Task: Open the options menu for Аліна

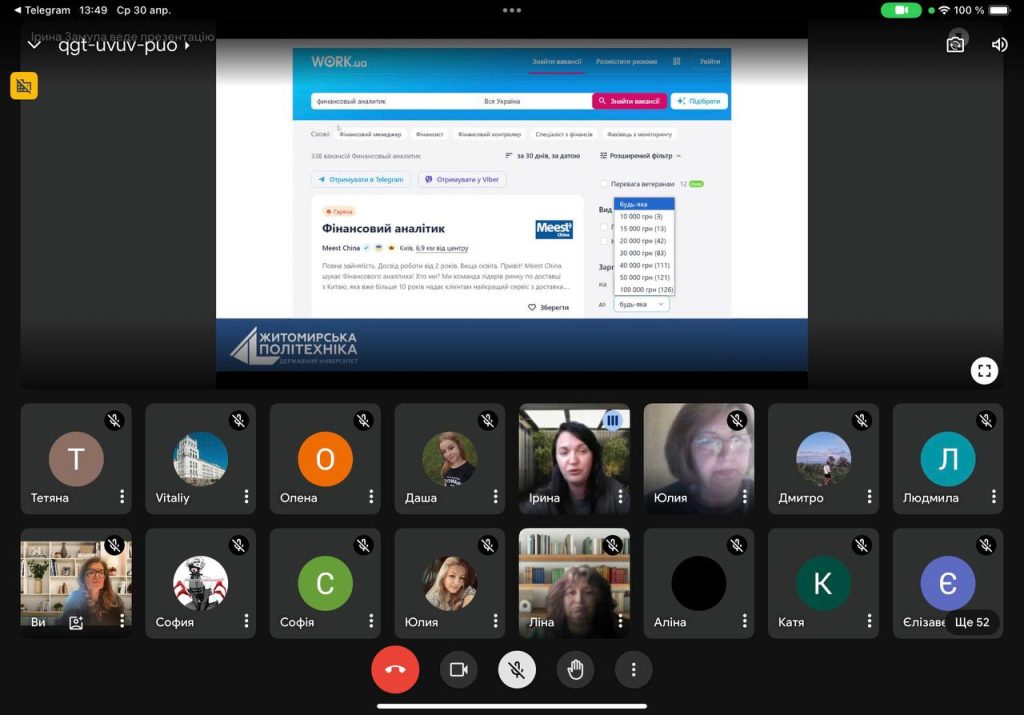Action: coord(744,621)
